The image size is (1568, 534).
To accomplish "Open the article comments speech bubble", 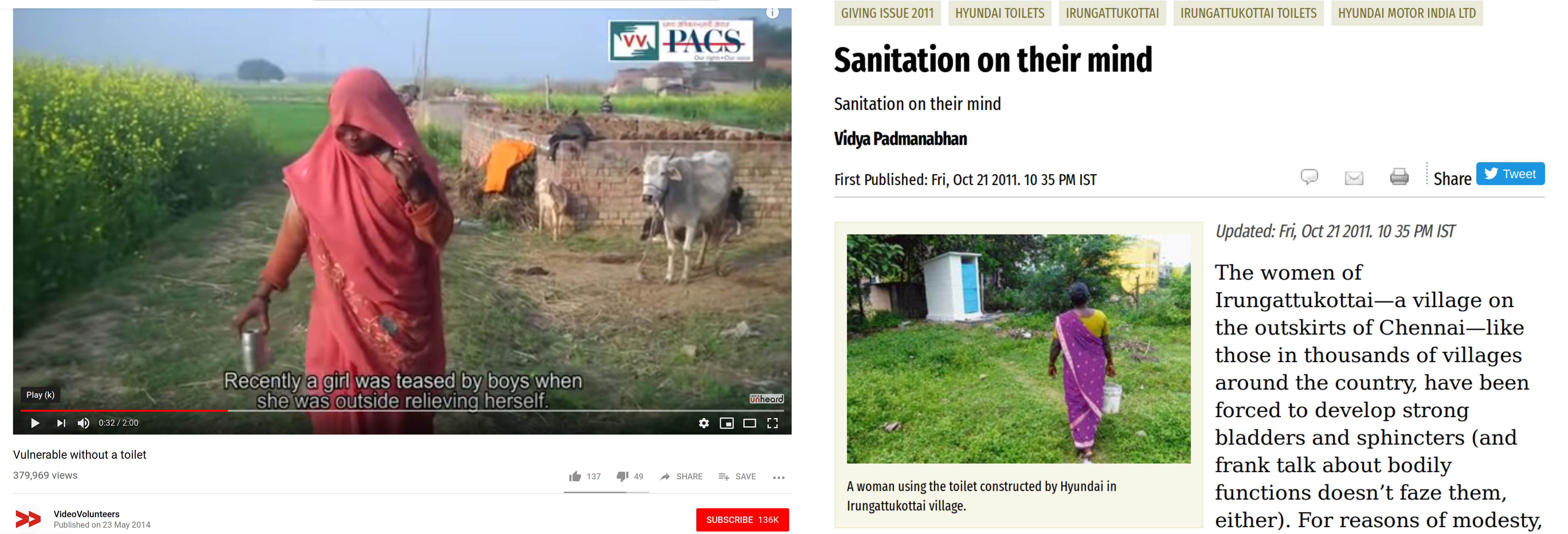I will click(x=1309, y=176).
